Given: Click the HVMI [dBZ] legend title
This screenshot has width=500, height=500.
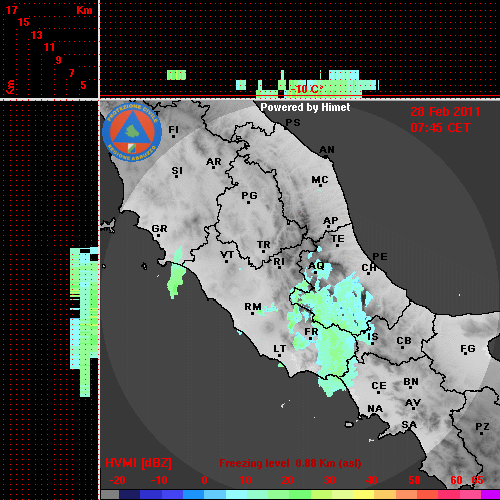Looking at the screenshot, I should tap(138, 463).
